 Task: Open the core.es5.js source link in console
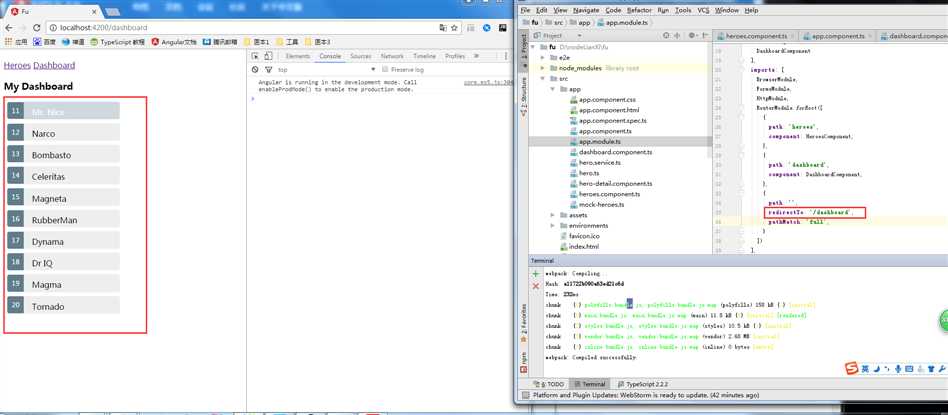point(488,82)
